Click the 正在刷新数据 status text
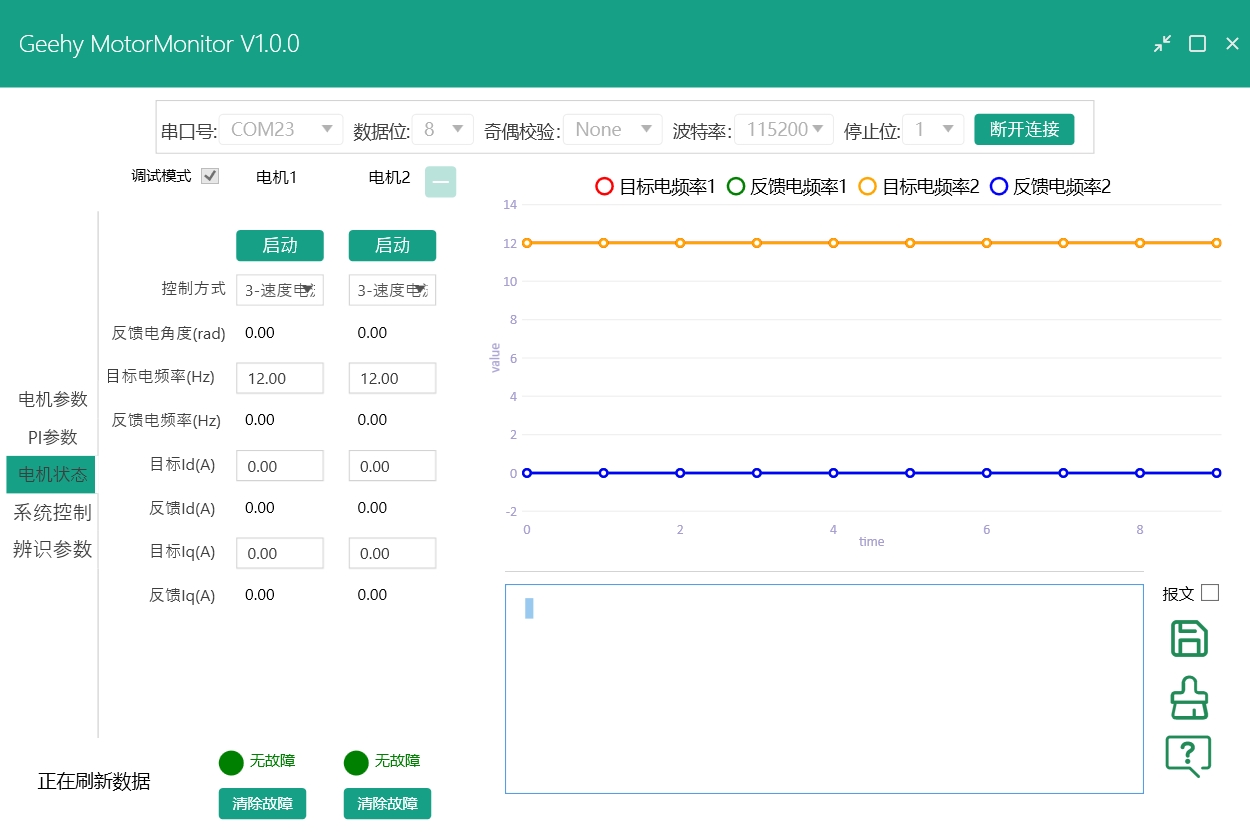Screen dimensions: 1250x836 pyautogui.click(x=94, y=781)
